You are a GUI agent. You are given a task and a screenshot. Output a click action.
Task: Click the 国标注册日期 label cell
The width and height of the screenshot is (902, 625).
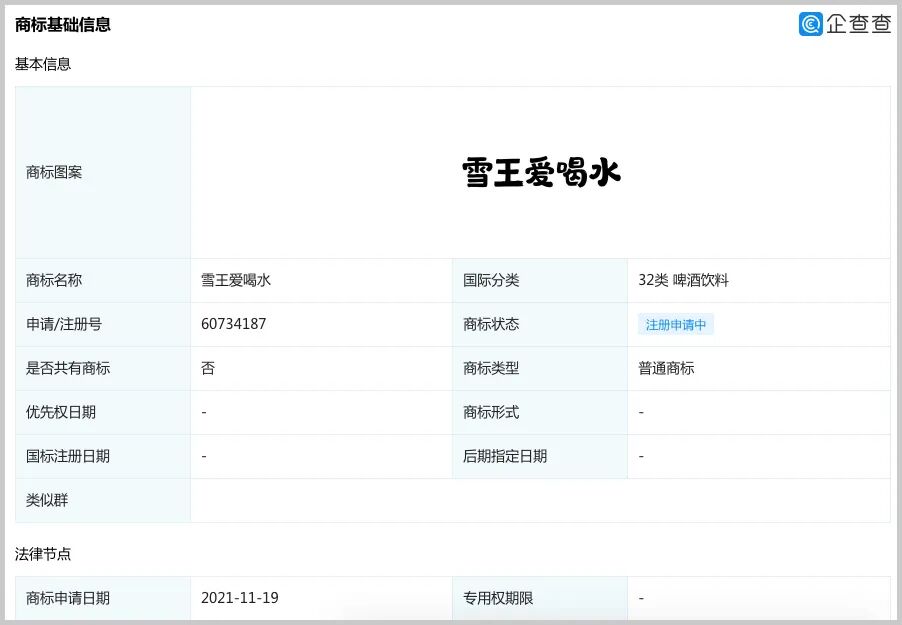pos(103,456)
